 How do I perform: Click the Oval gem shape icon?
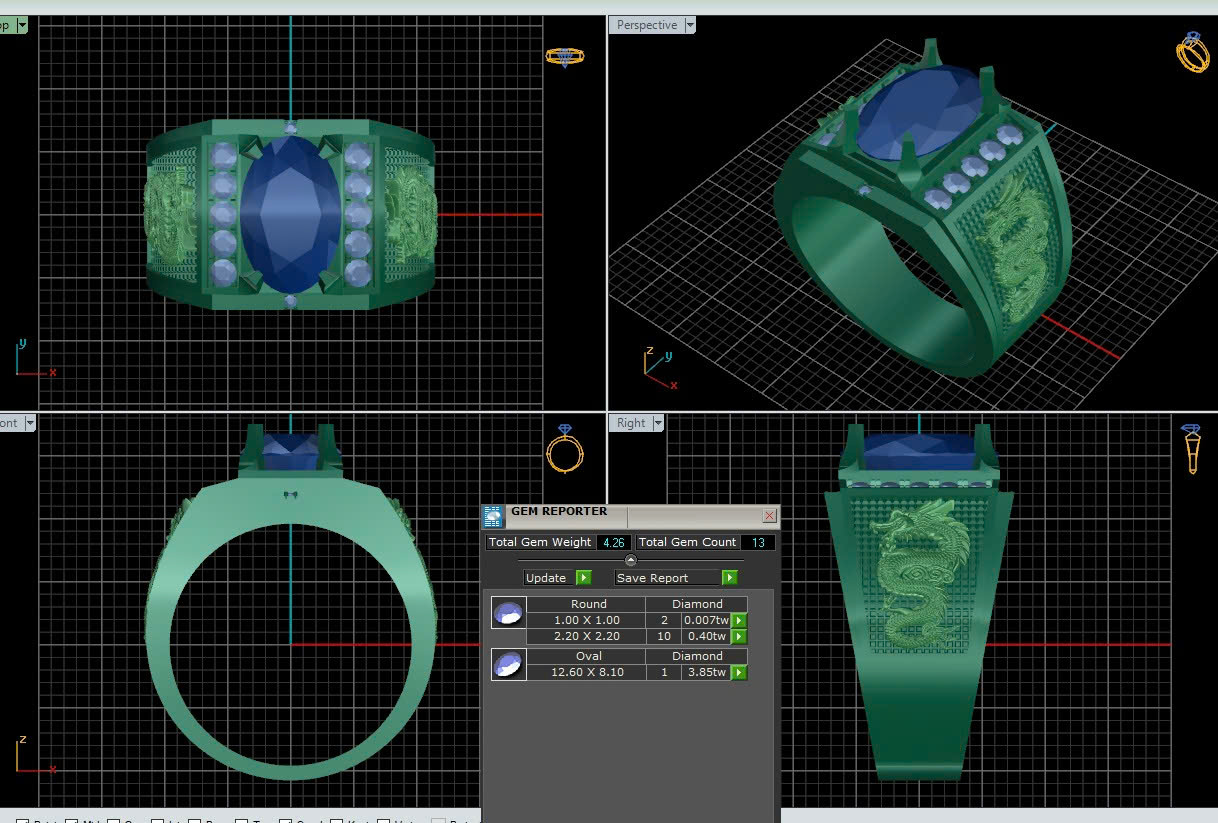(508, 664)
